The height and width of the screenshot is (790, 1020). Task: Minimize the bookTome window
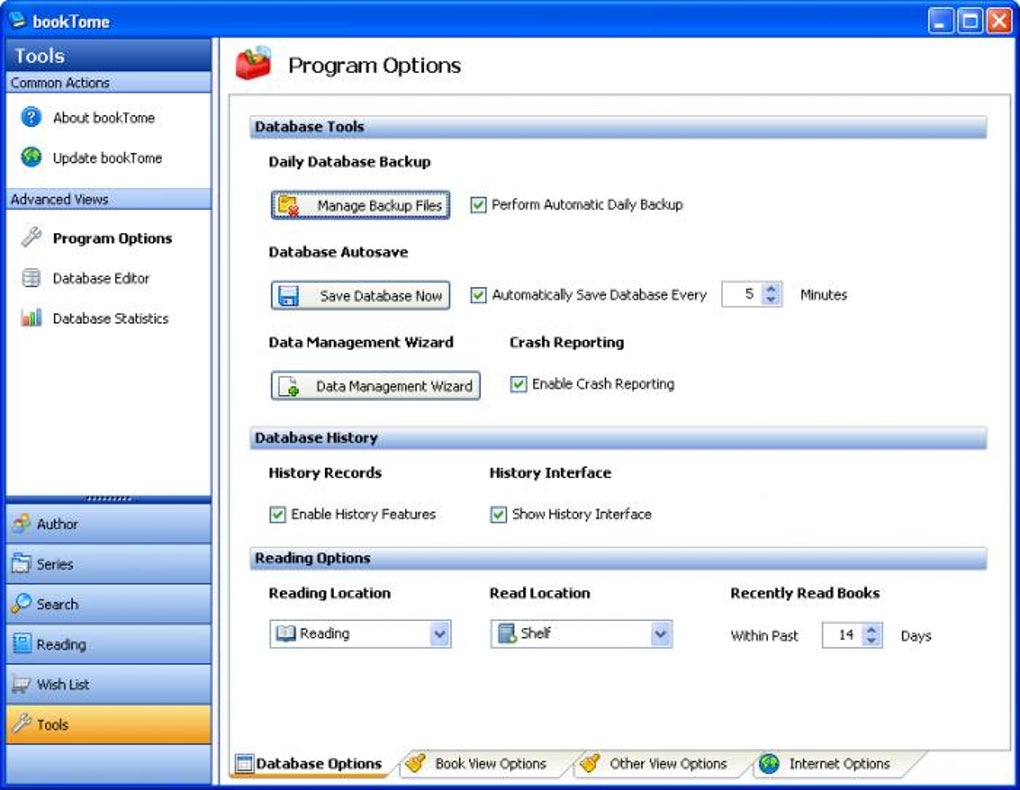coord(940,21)
